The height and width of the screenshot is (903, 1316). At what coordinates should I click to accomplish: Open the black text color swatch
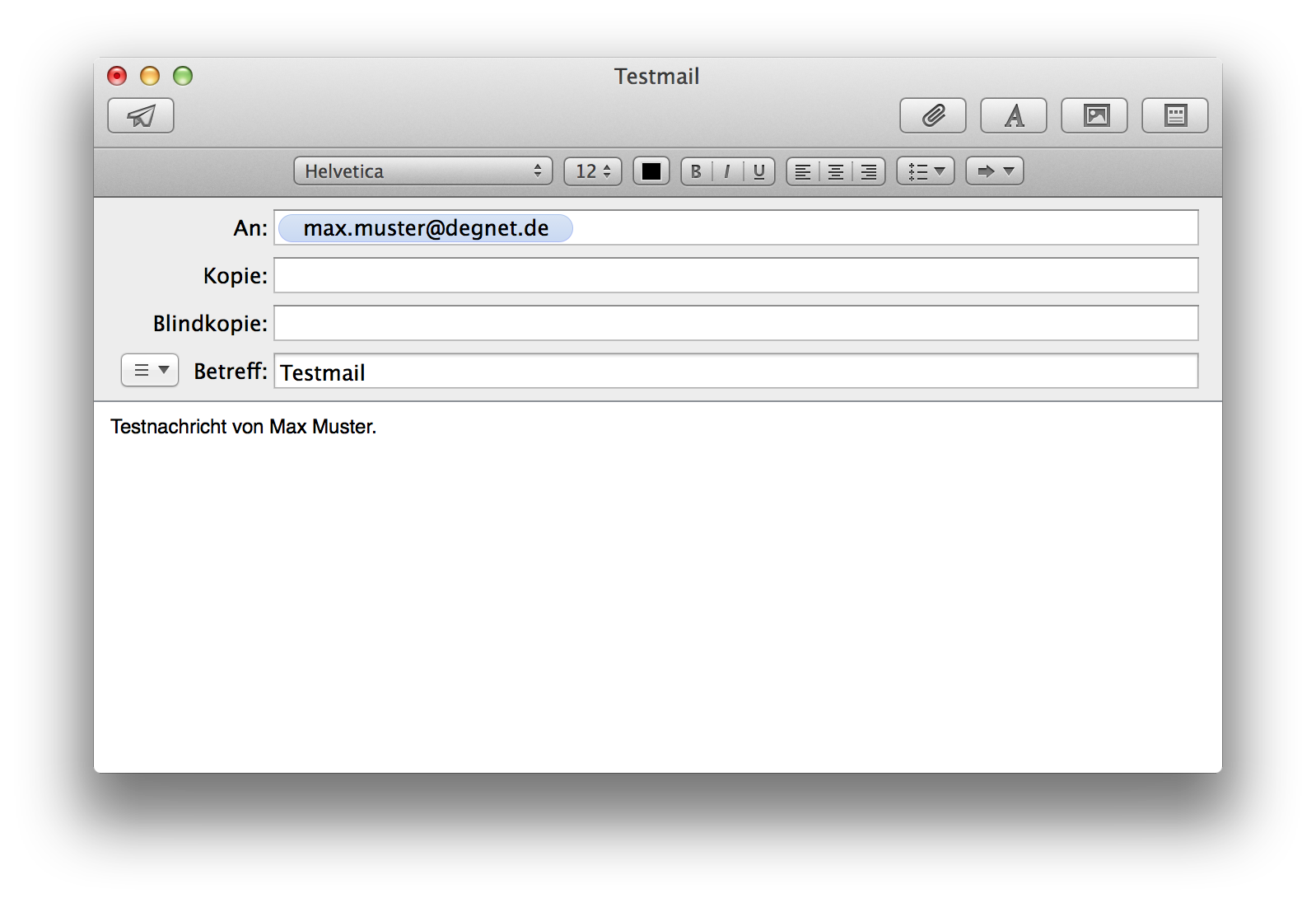651,171
